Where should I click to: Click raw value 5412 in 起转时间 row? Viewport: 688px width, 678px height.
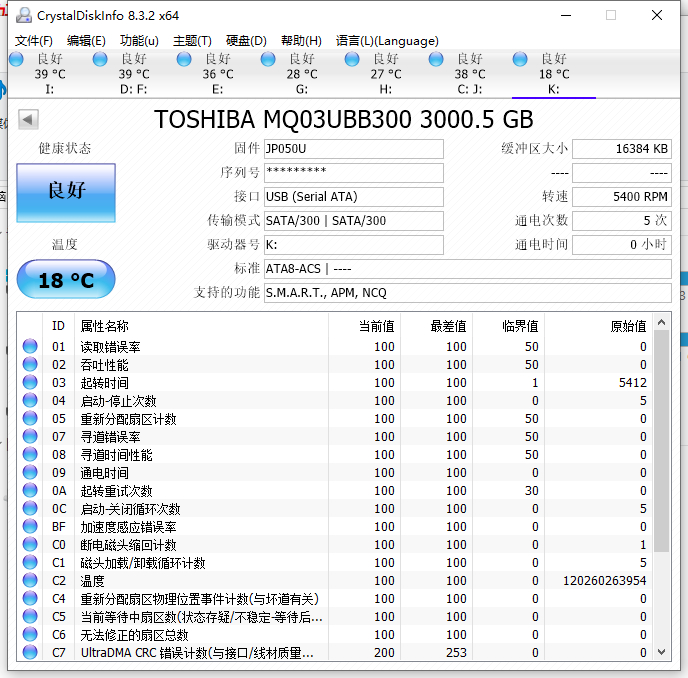[633, 383]
